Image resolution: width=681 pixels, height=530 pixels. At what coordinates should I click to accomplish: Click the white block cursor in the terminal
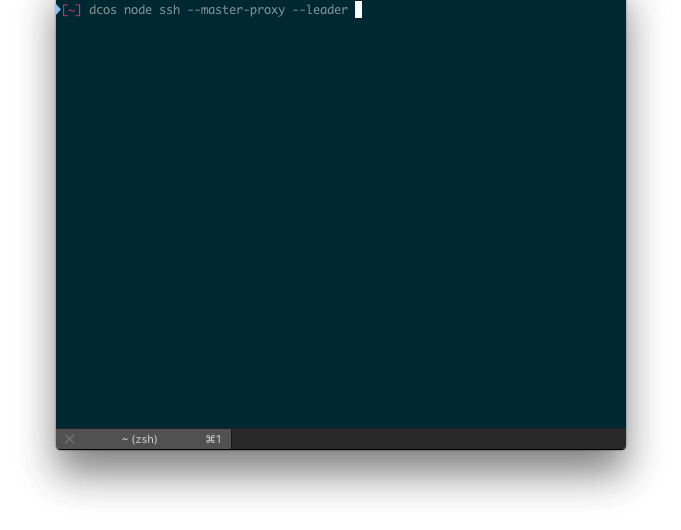click(358, 10)
